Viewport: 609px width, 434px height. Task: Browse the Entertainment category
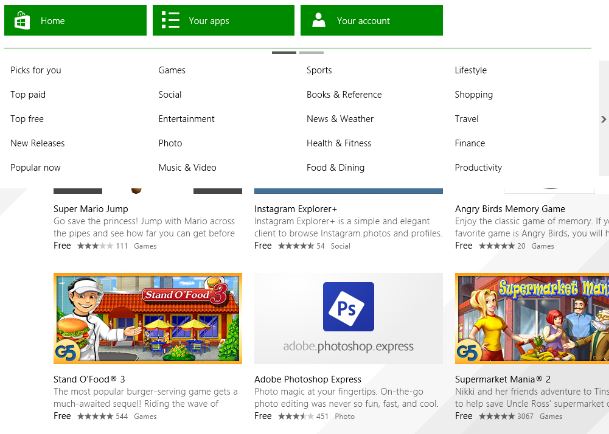[x=186, y=119]
